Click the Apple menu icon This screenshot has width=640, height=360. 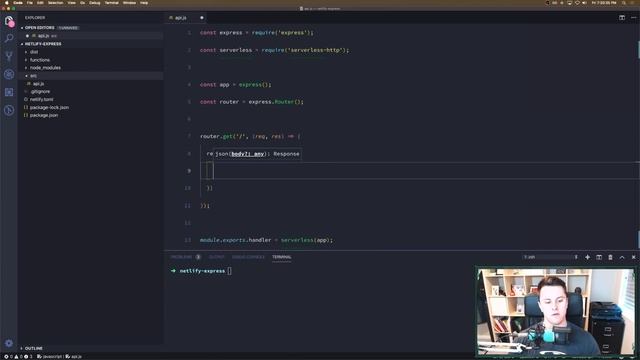pos(7,3)
